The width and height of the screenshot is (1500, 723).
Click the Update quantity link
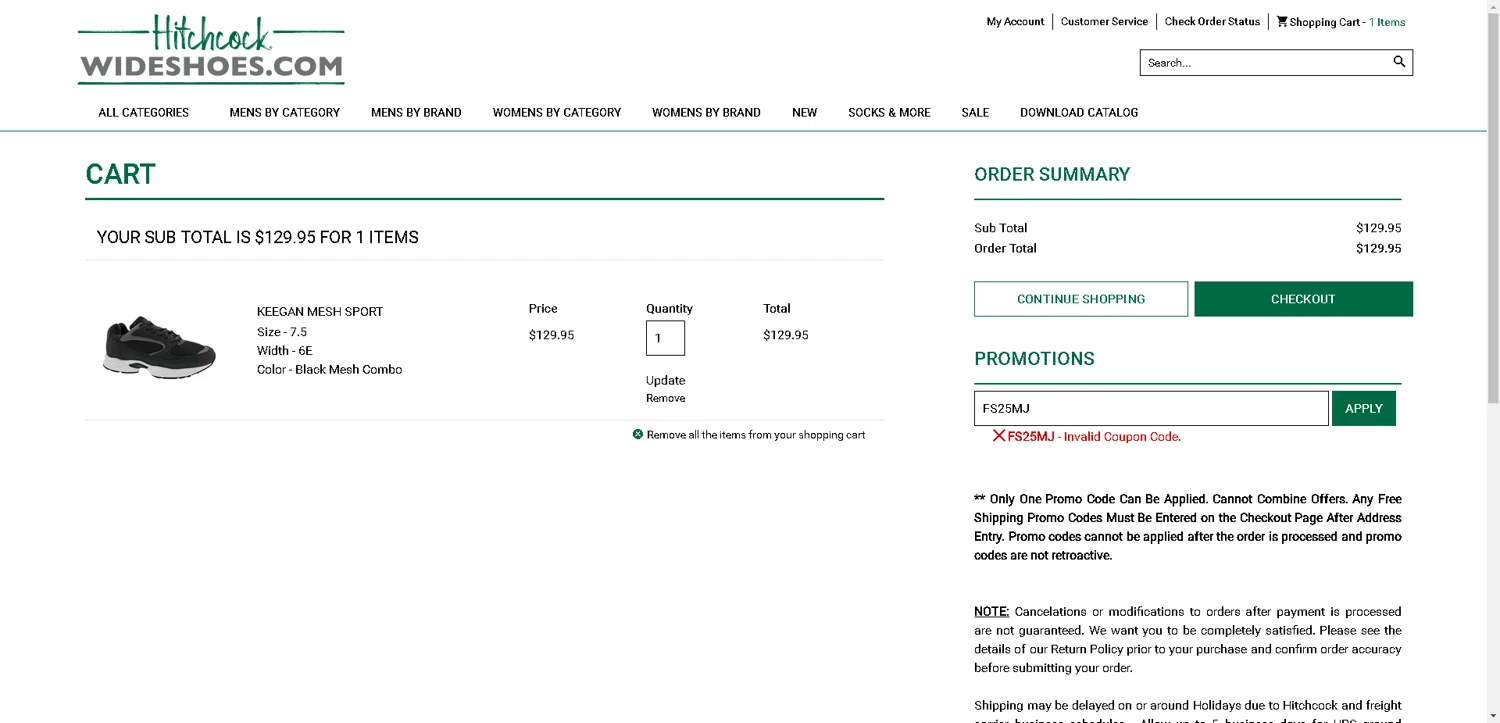(x=665, y=380)
